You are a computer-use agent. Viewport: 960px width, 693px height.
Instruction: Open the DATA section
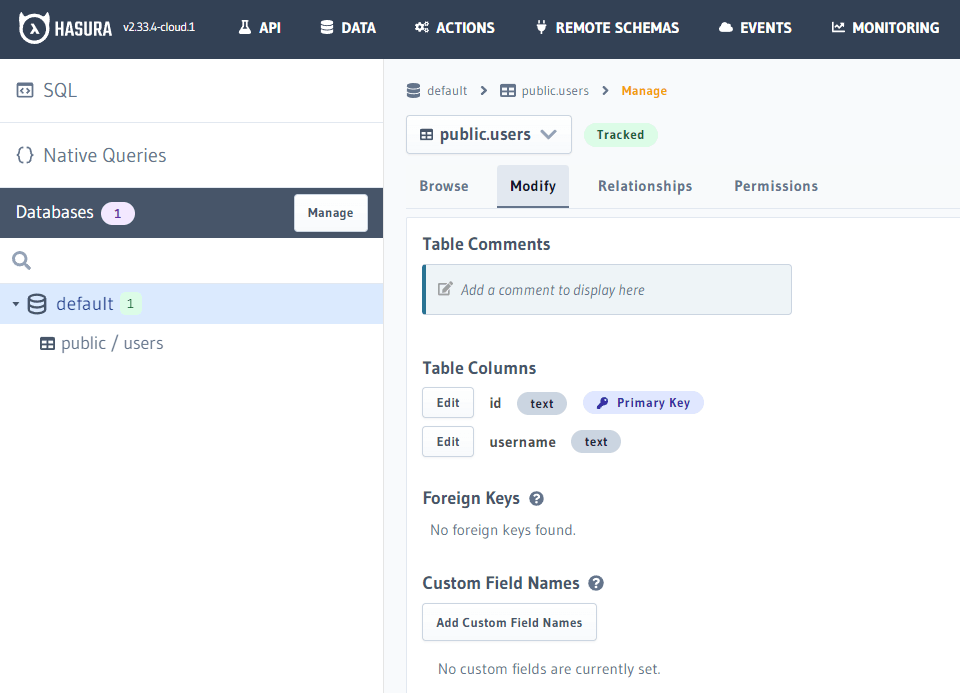pyautogui.click(x=348, y=28)
